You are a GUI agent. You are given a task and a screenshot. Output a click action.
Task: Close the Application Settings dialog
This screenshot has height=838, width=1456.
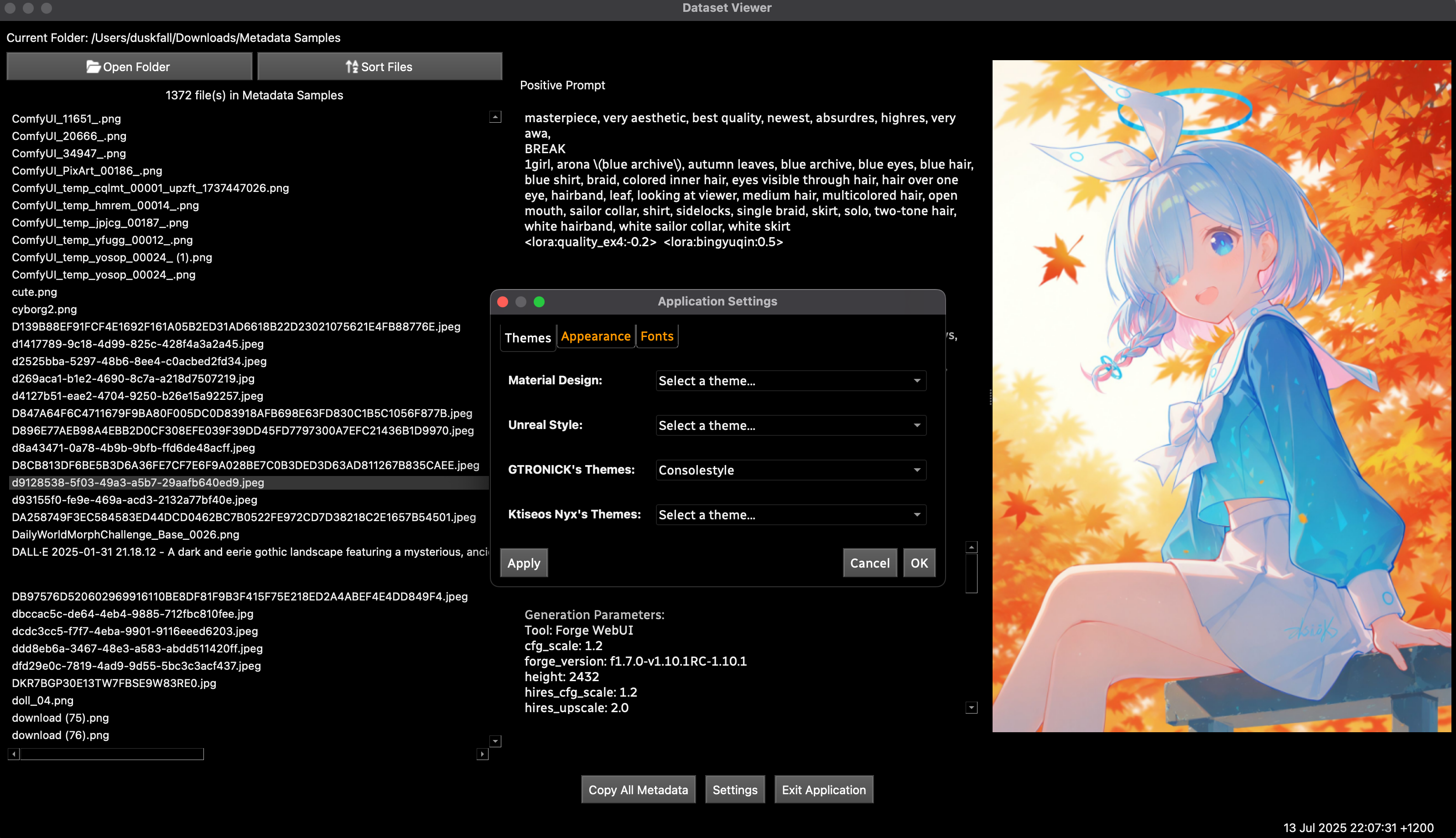503,301
